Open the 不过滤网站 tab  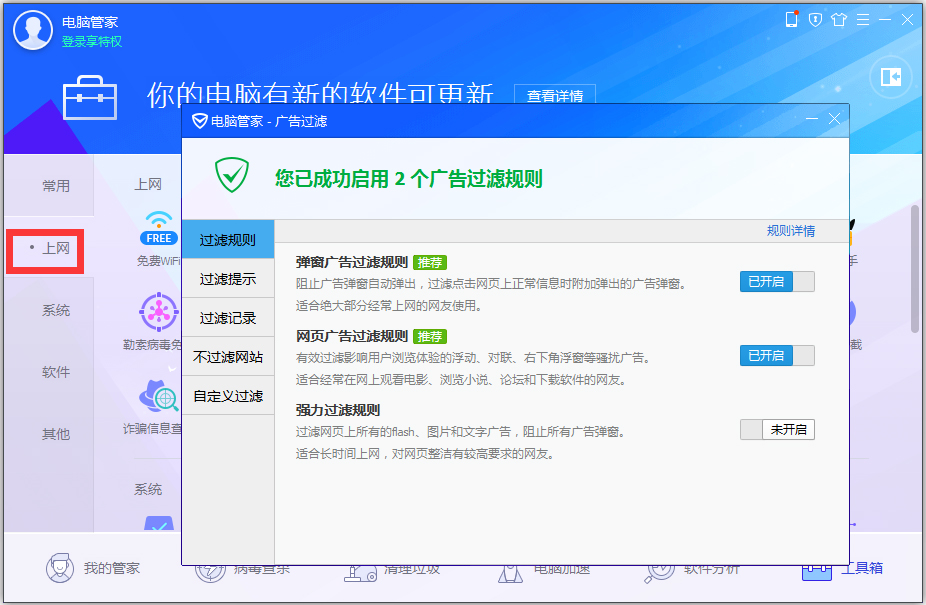coord(228,356)
